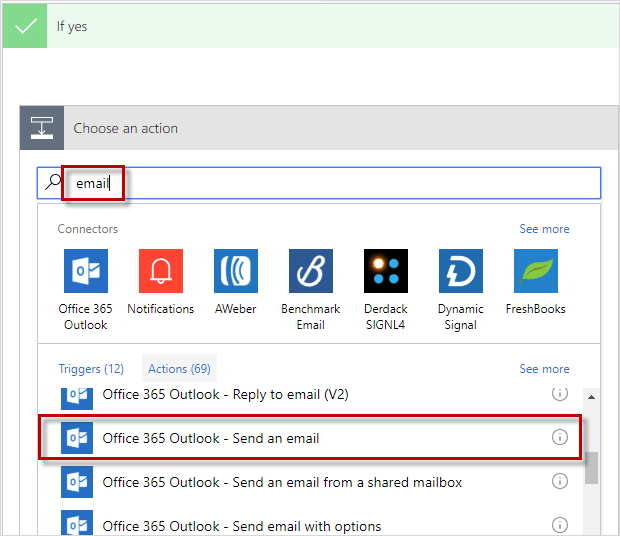Click the search magnifier icon
This screenshot has width=620, height=536.
coord(53,183)
